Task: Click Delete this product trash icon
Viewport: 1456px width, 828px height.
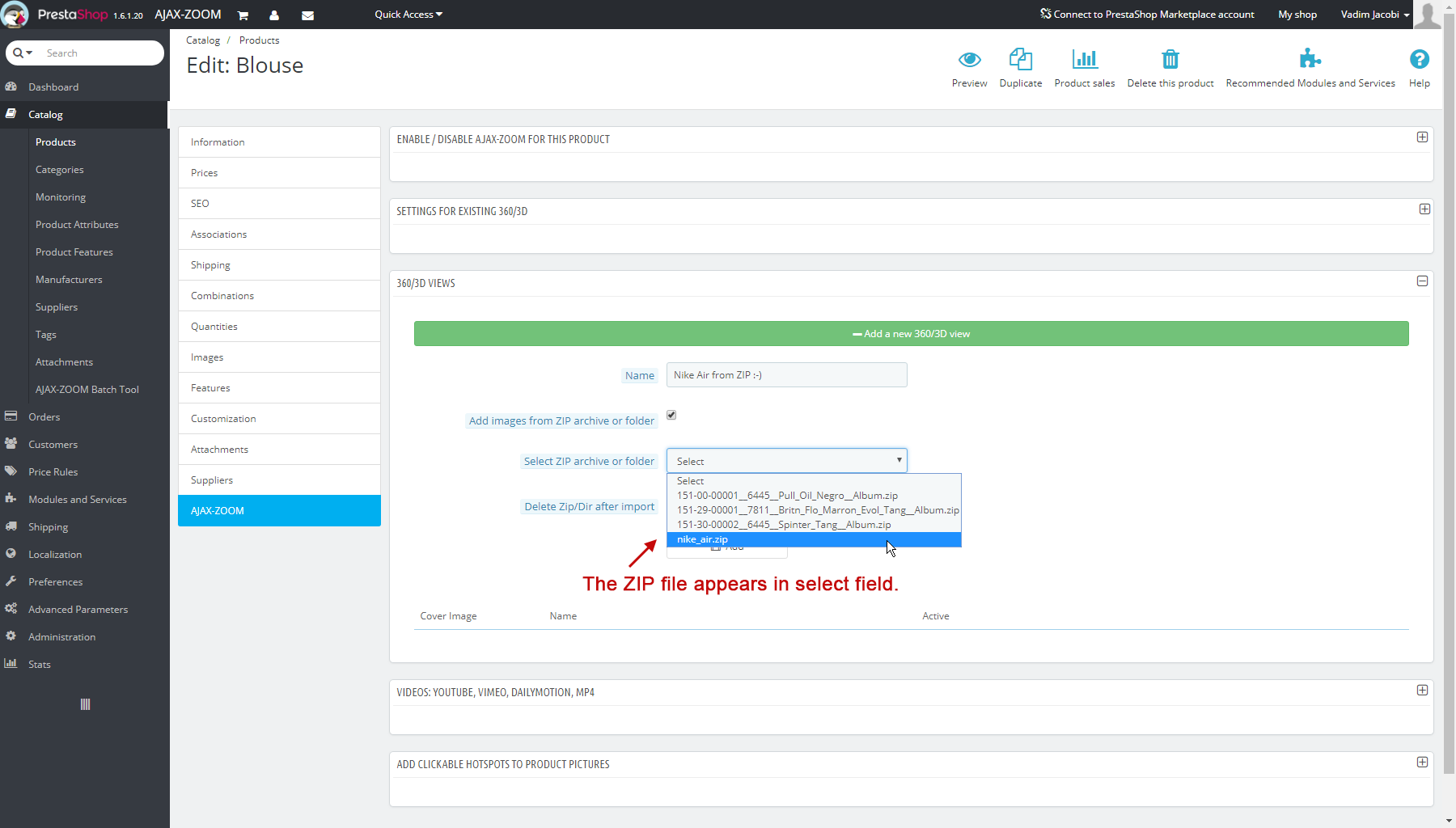Action: 1170,59
